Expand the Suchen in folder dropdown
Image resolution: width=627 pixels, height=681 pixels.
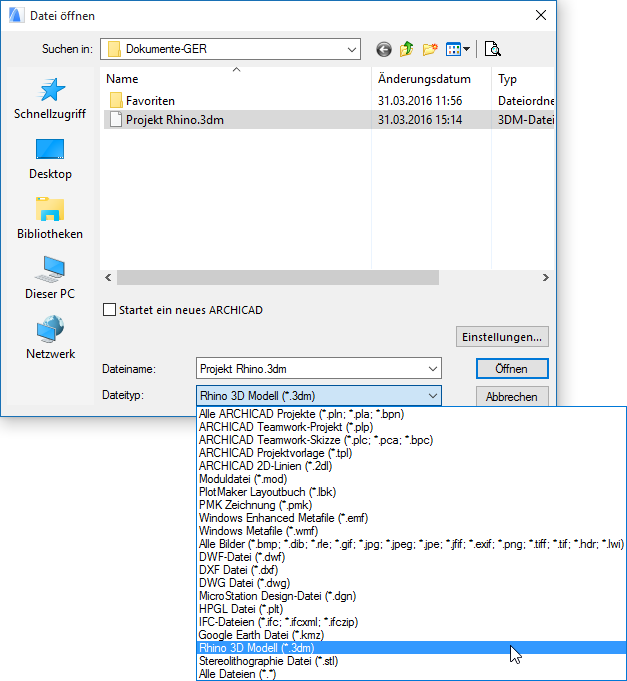[352, 50]
